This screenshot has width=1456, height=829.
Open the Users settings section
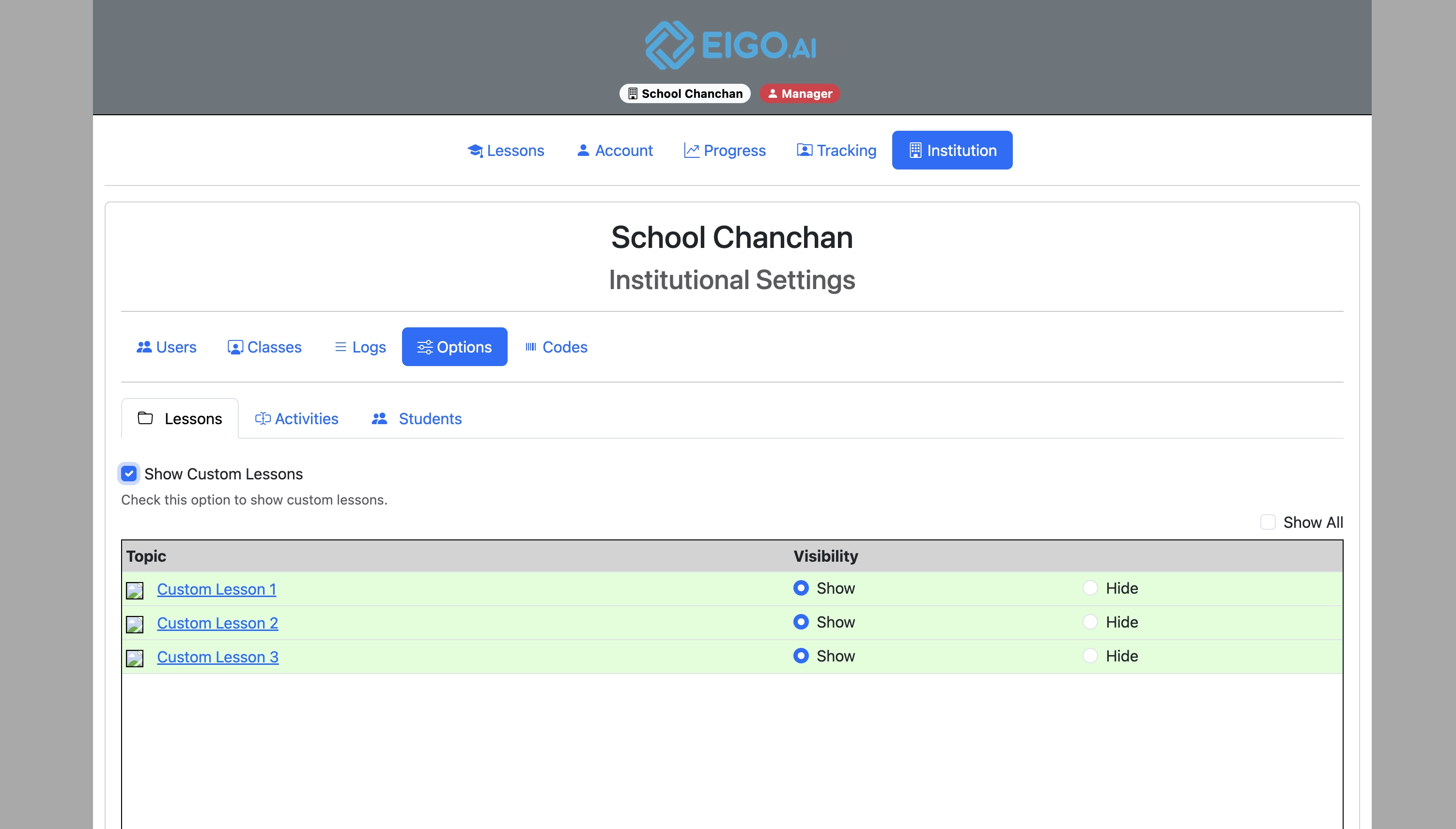(x=166, y=347)
